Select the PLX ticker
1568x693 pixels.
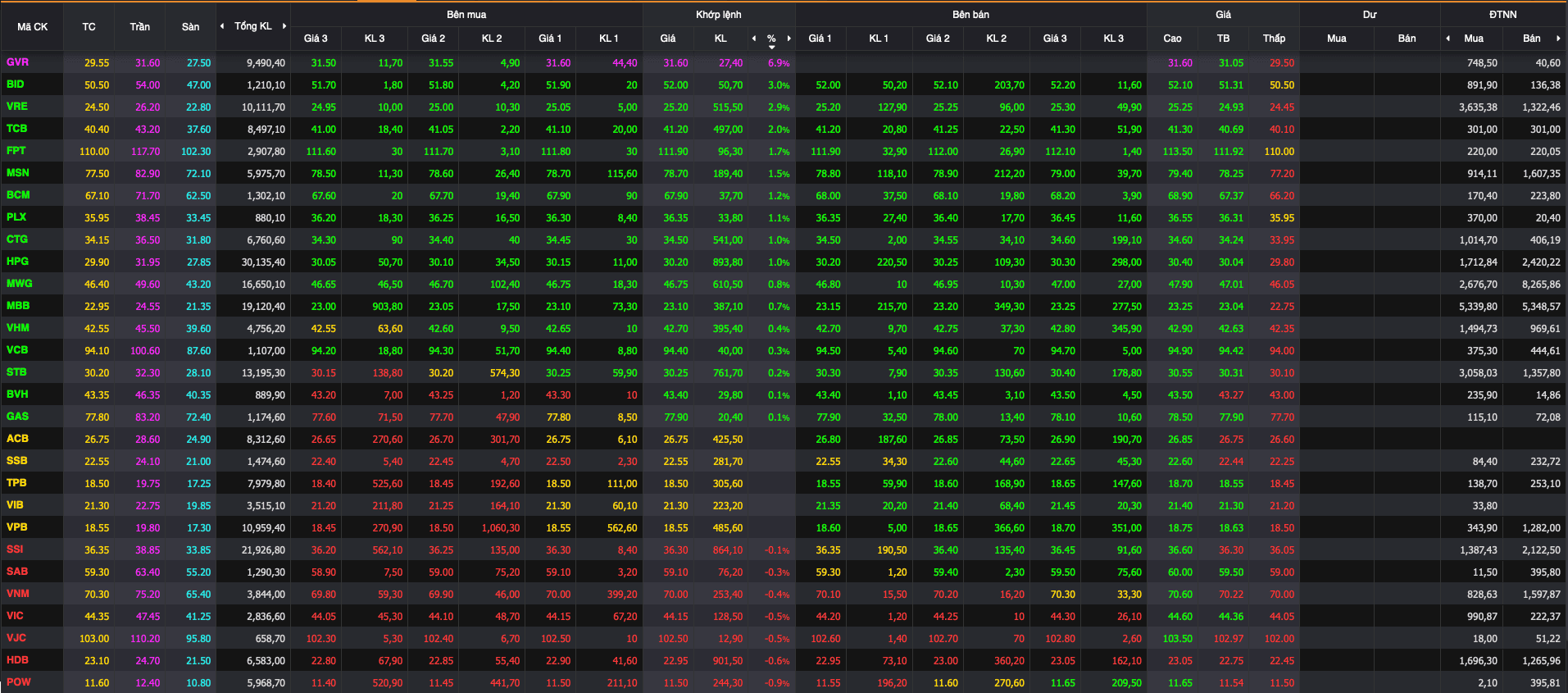point(16,217)
